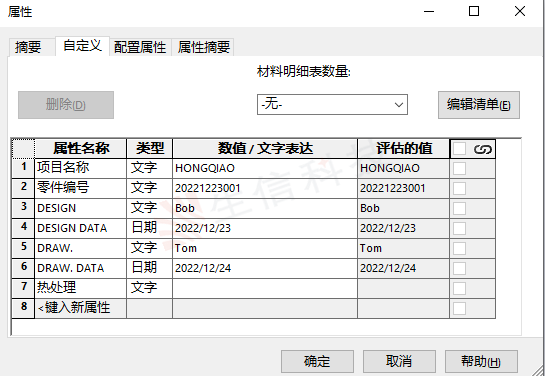Select property name 零件编号
The height and width of the screenshot is (376, 545).
(80, 188)
